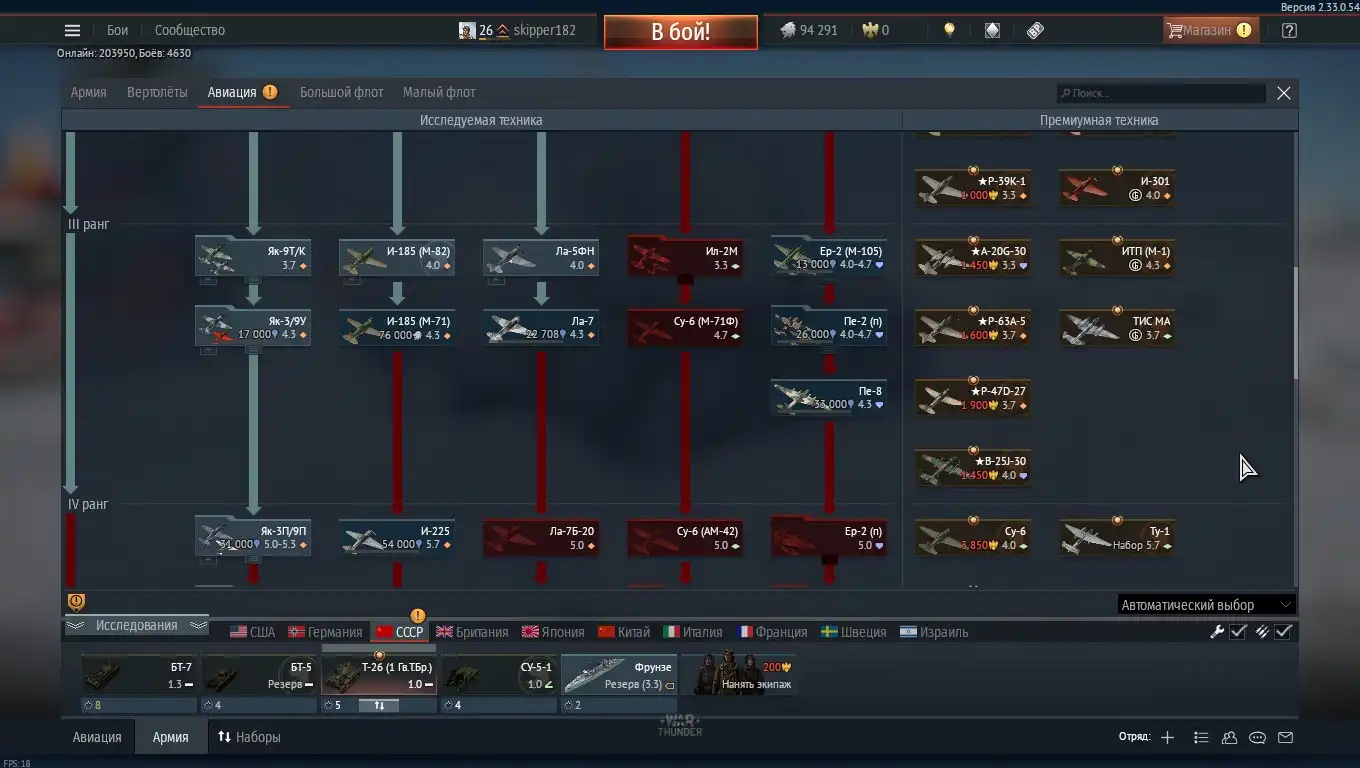Open the chat bubble icon
The width and height of the screenshot is (1360, 768).
[1258, 738]
